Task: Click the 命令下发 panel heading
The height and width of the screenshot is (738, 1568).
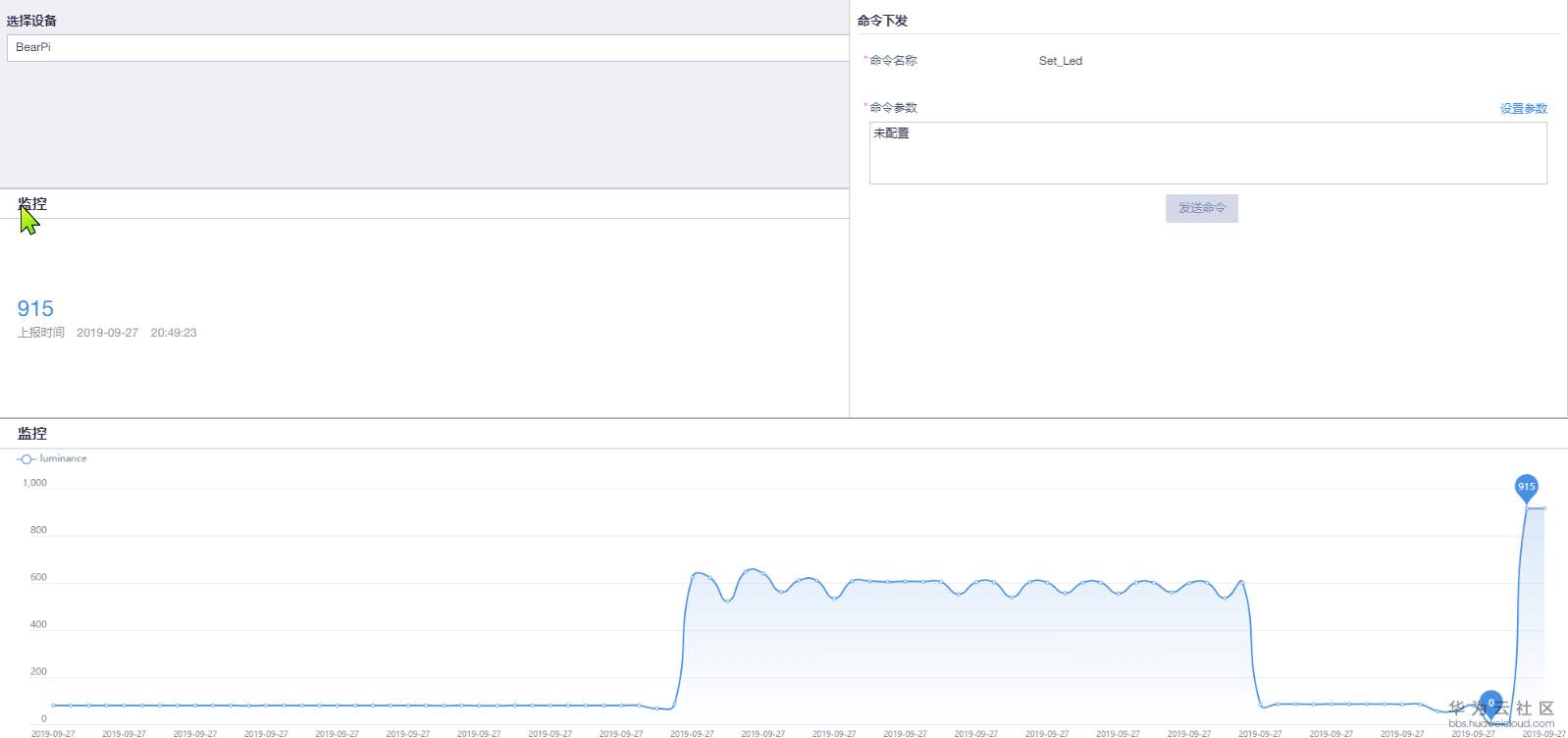Action: click(882, 21)
